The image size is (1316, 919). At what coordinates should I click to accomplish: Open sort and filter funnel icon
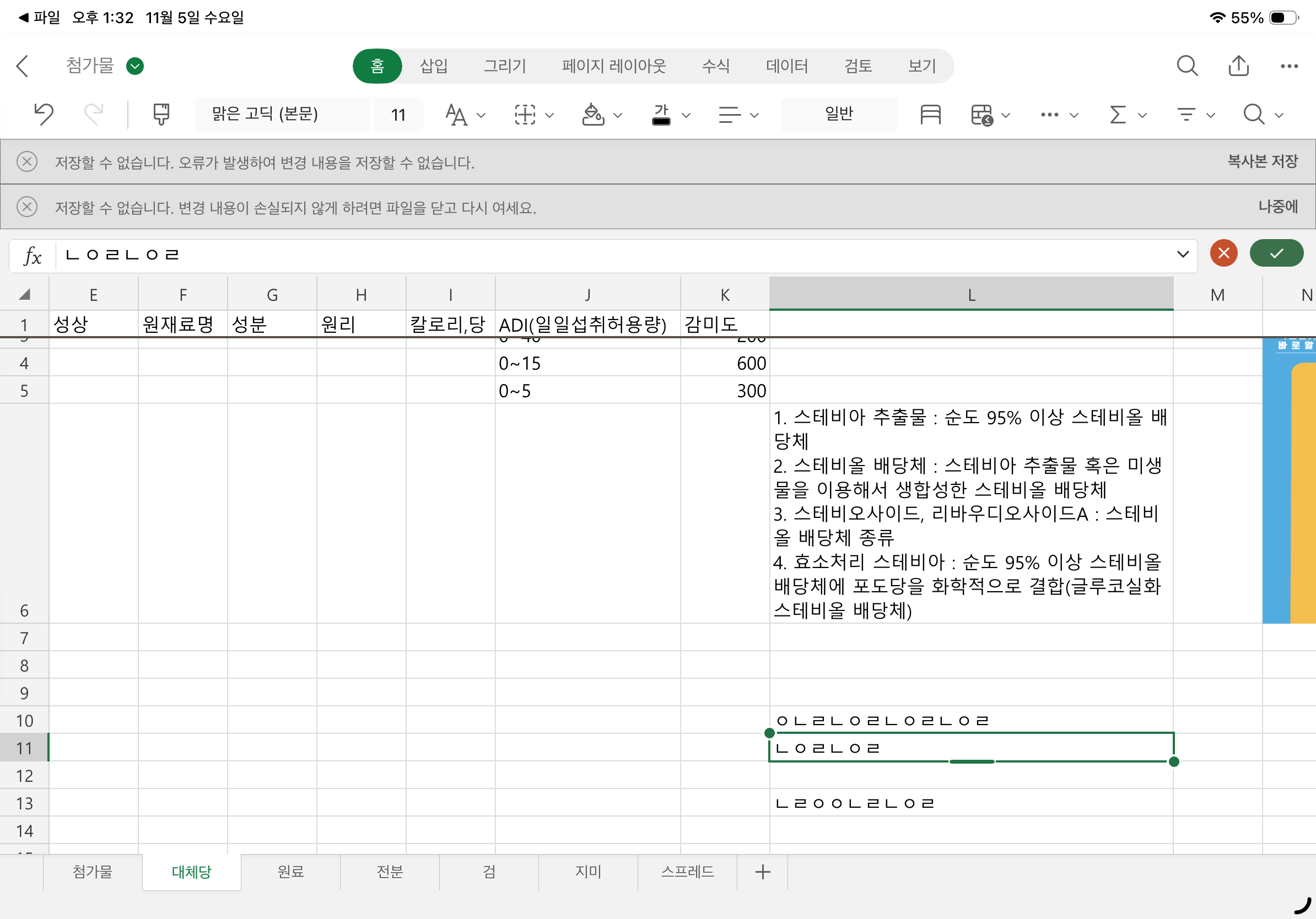(x=1186, y=115)
